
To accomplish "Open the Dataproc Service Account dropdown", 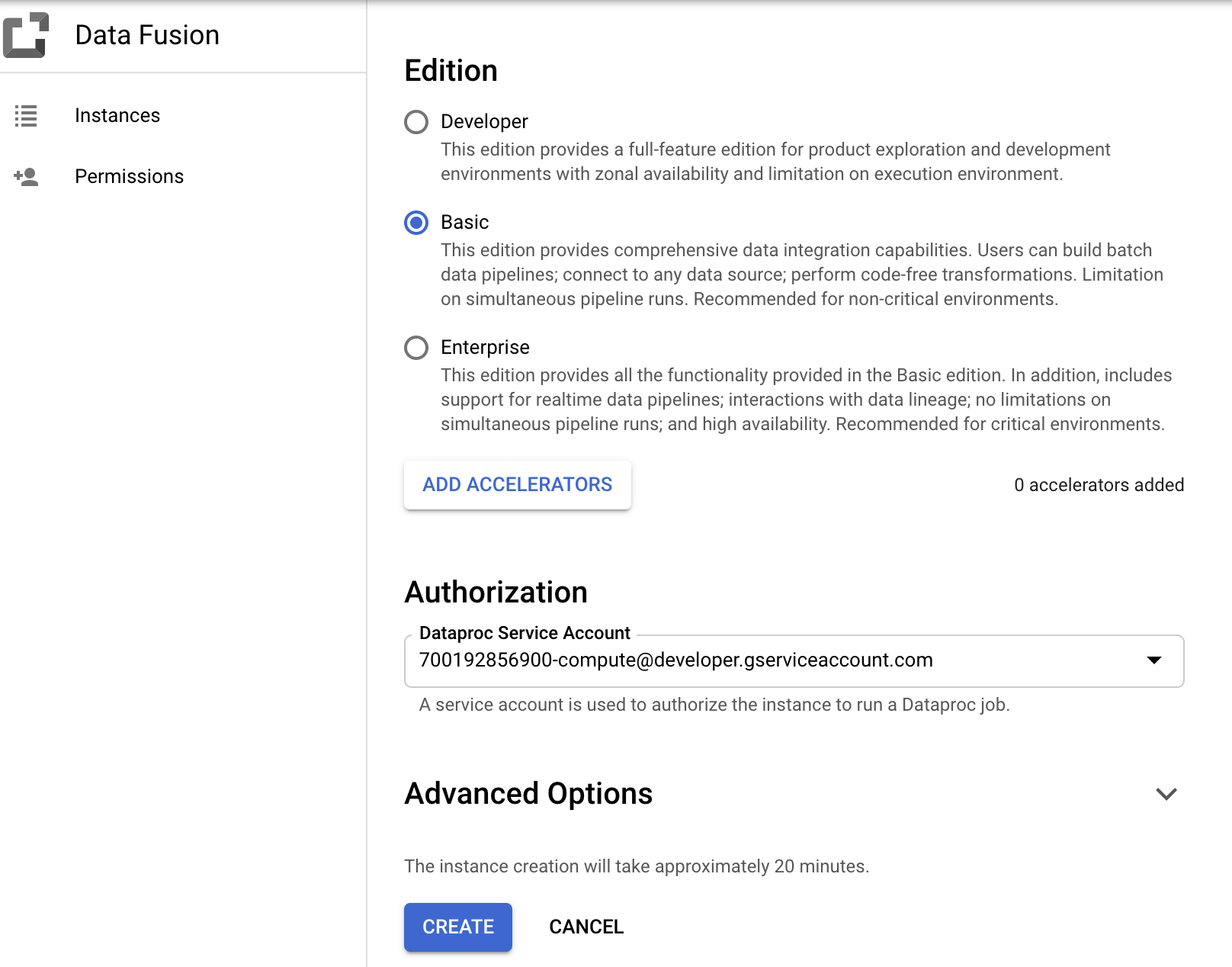I will click(x=793, y=661).
